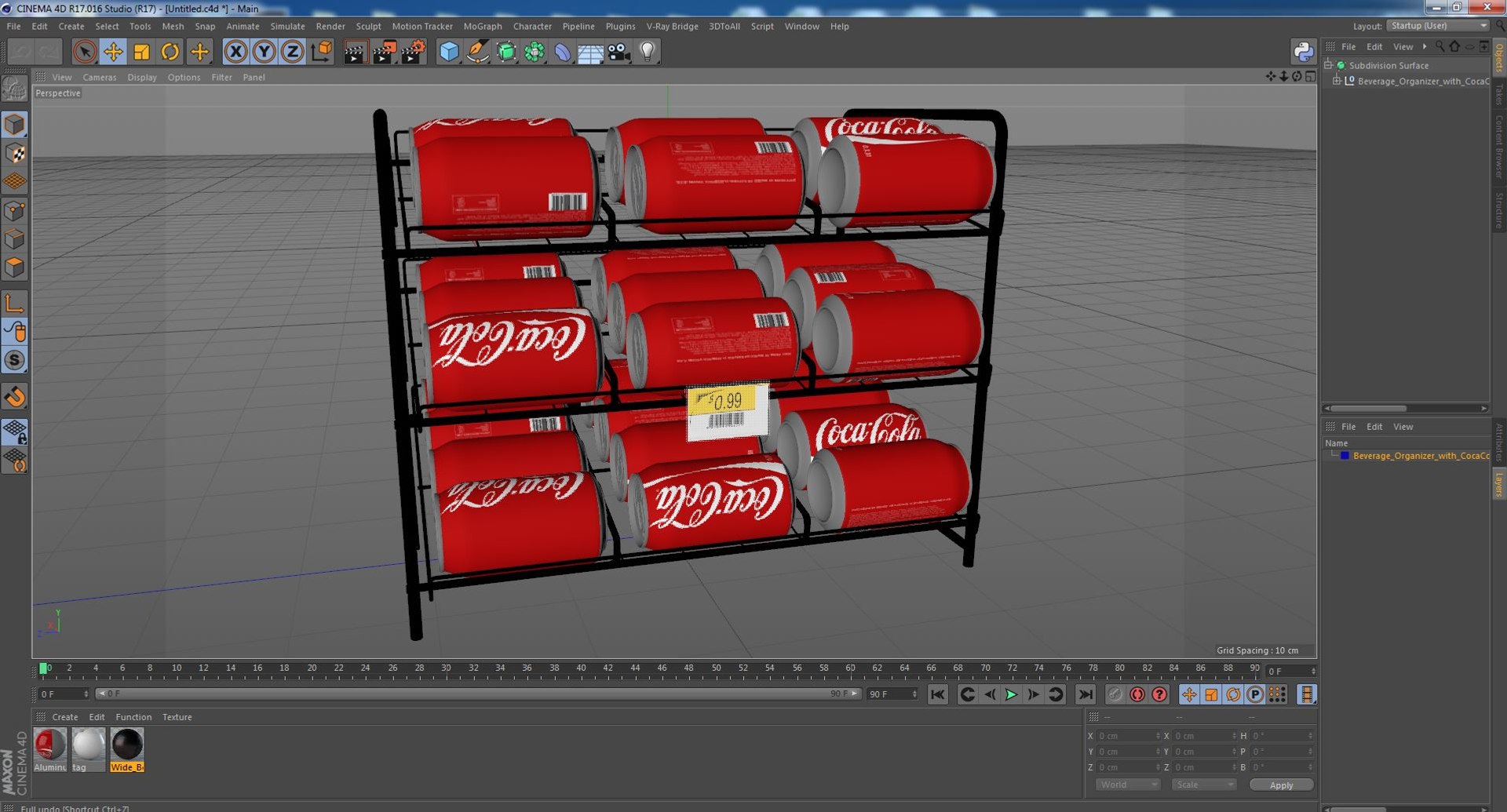Play the animation forward
Image resolution: width=1507 pixels, height=812 pixels.
pos(1011,694)
